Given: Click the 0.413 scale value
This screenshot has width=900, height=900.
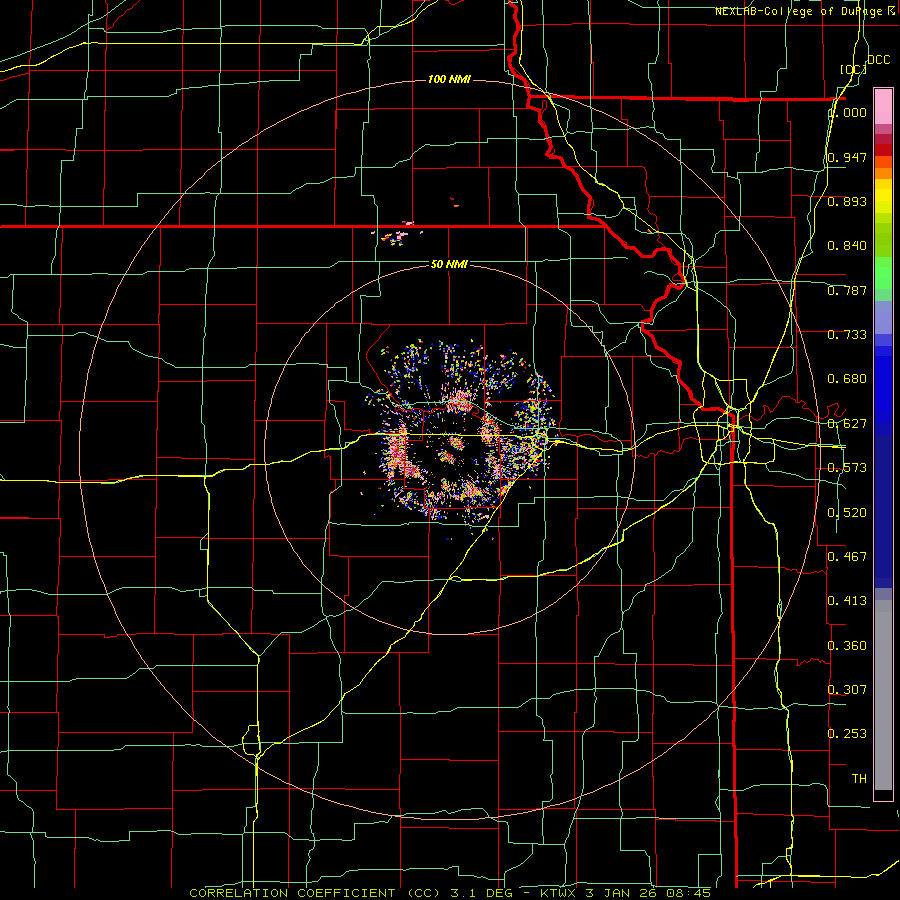Looking at the screenshot, I should tap(847, 601).
